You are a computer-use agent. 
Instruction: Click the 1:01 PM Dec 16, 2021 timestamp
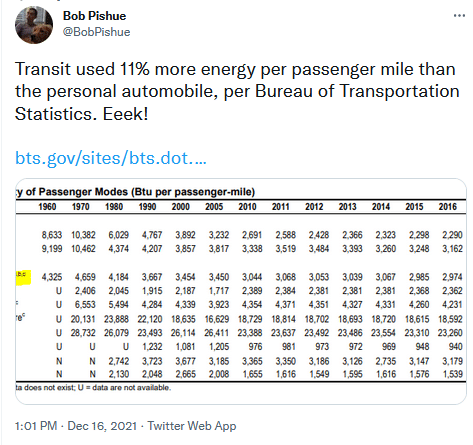(76, 426)
